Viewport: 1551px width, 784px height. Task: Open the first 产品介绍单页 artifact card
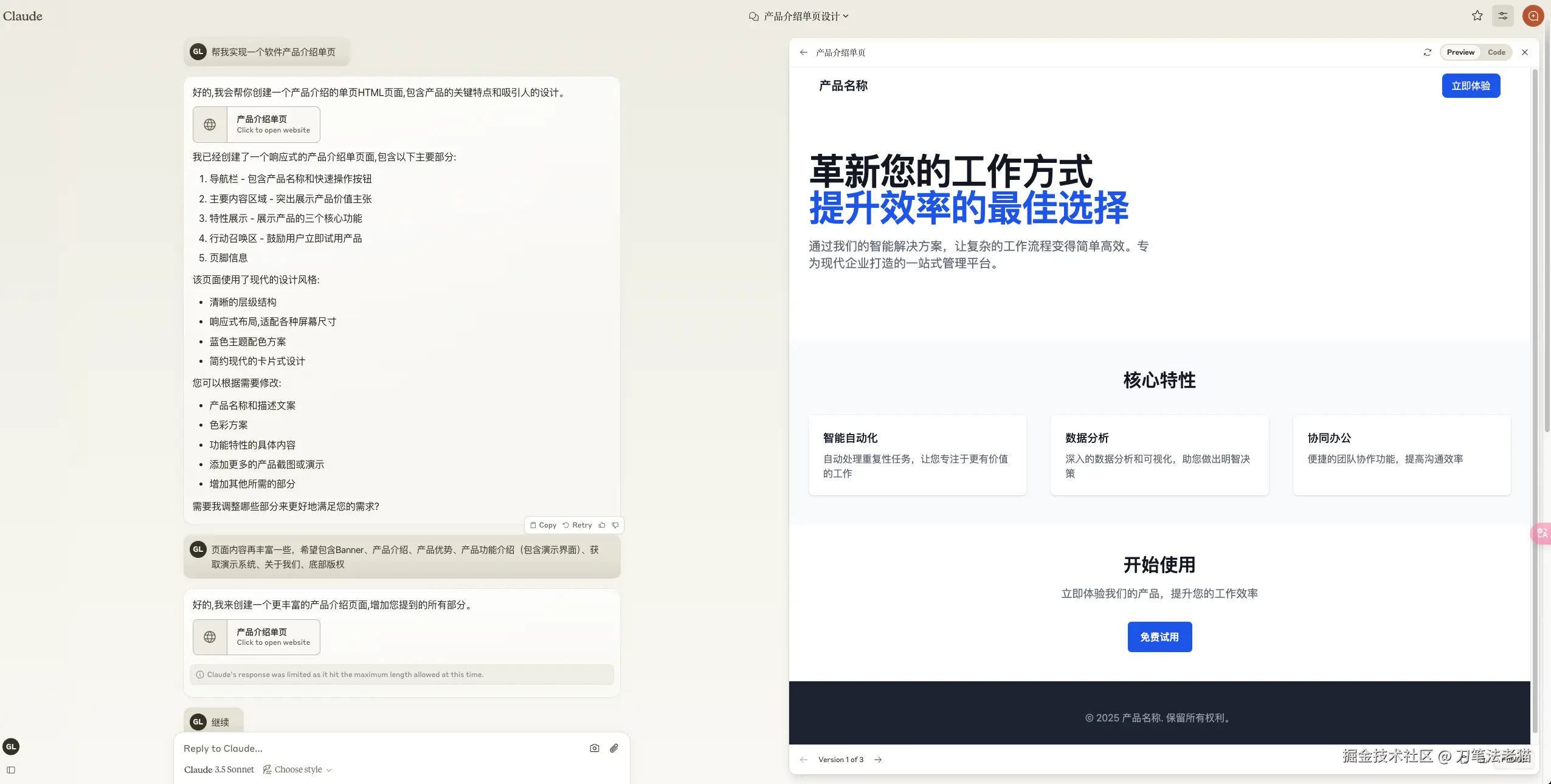point(256,125)
